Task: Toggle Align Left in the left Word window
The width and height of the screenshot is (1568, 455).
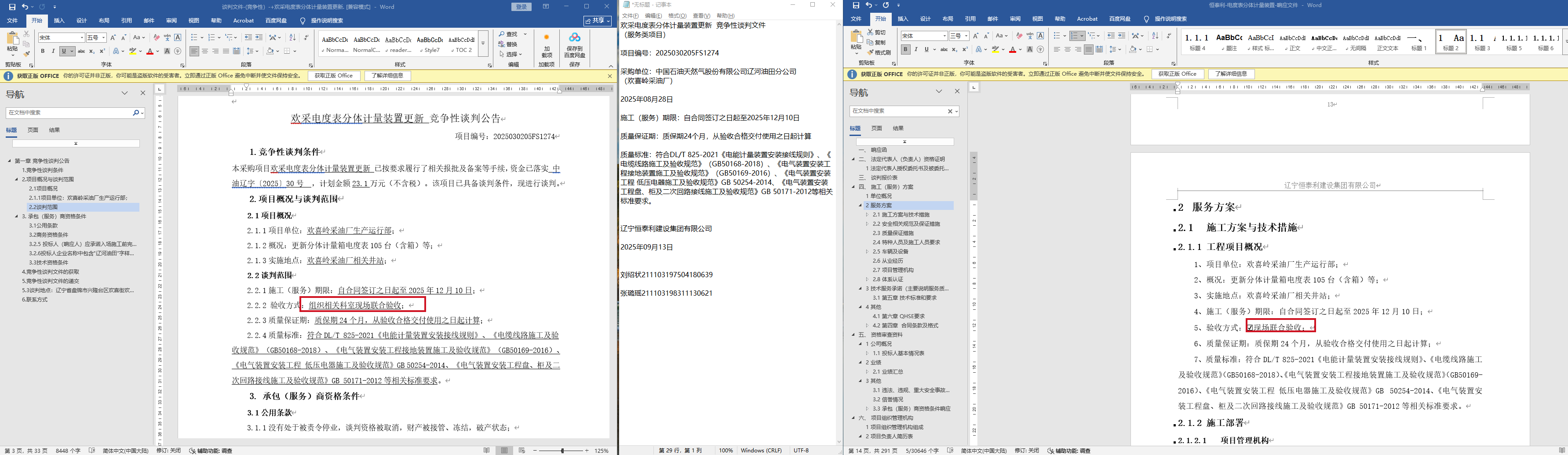Action: [194, 51]
